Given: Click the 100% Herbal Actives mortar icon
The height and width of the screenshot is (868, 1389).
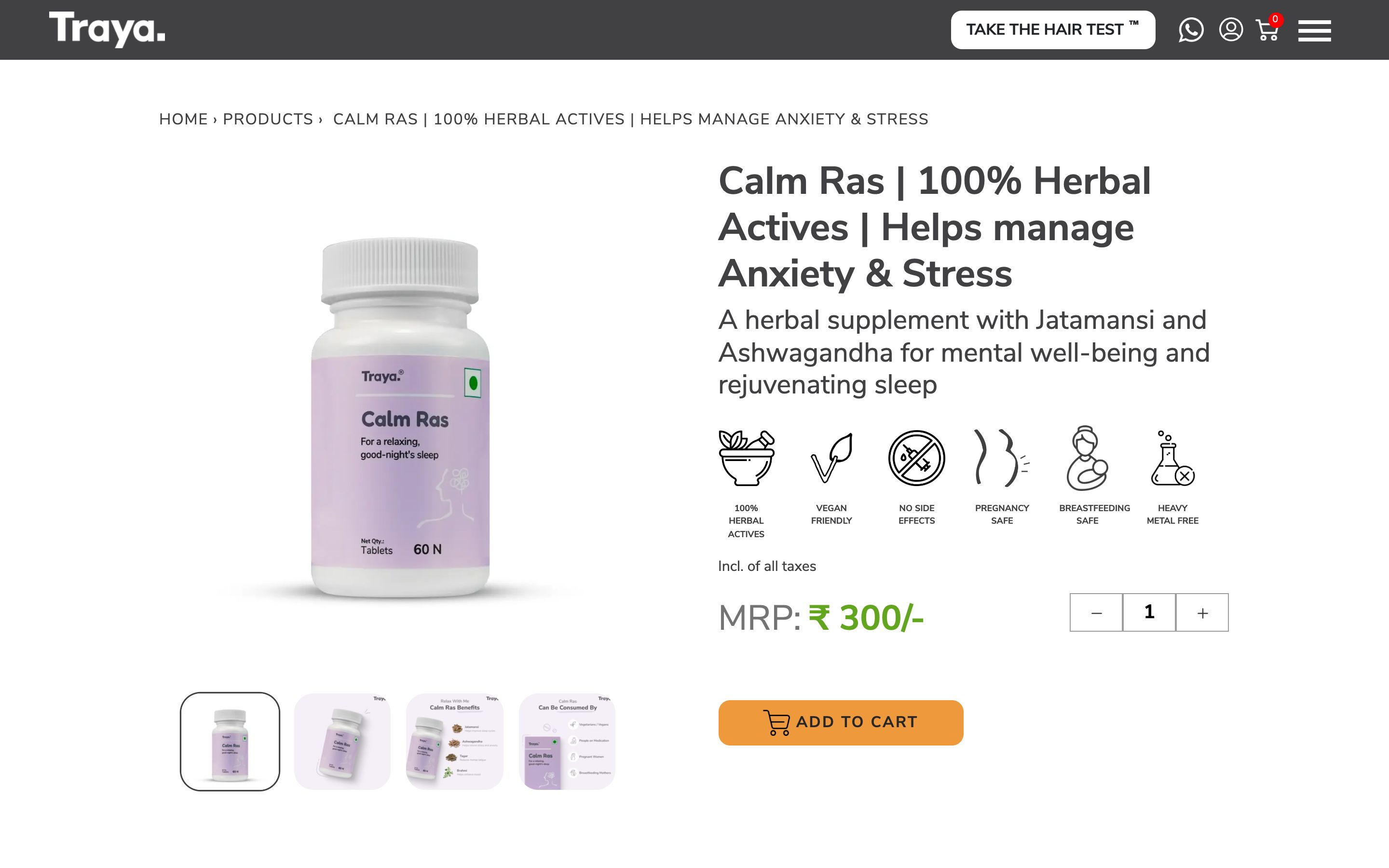Looking at the screenshot, I should (x=746, y=458).
